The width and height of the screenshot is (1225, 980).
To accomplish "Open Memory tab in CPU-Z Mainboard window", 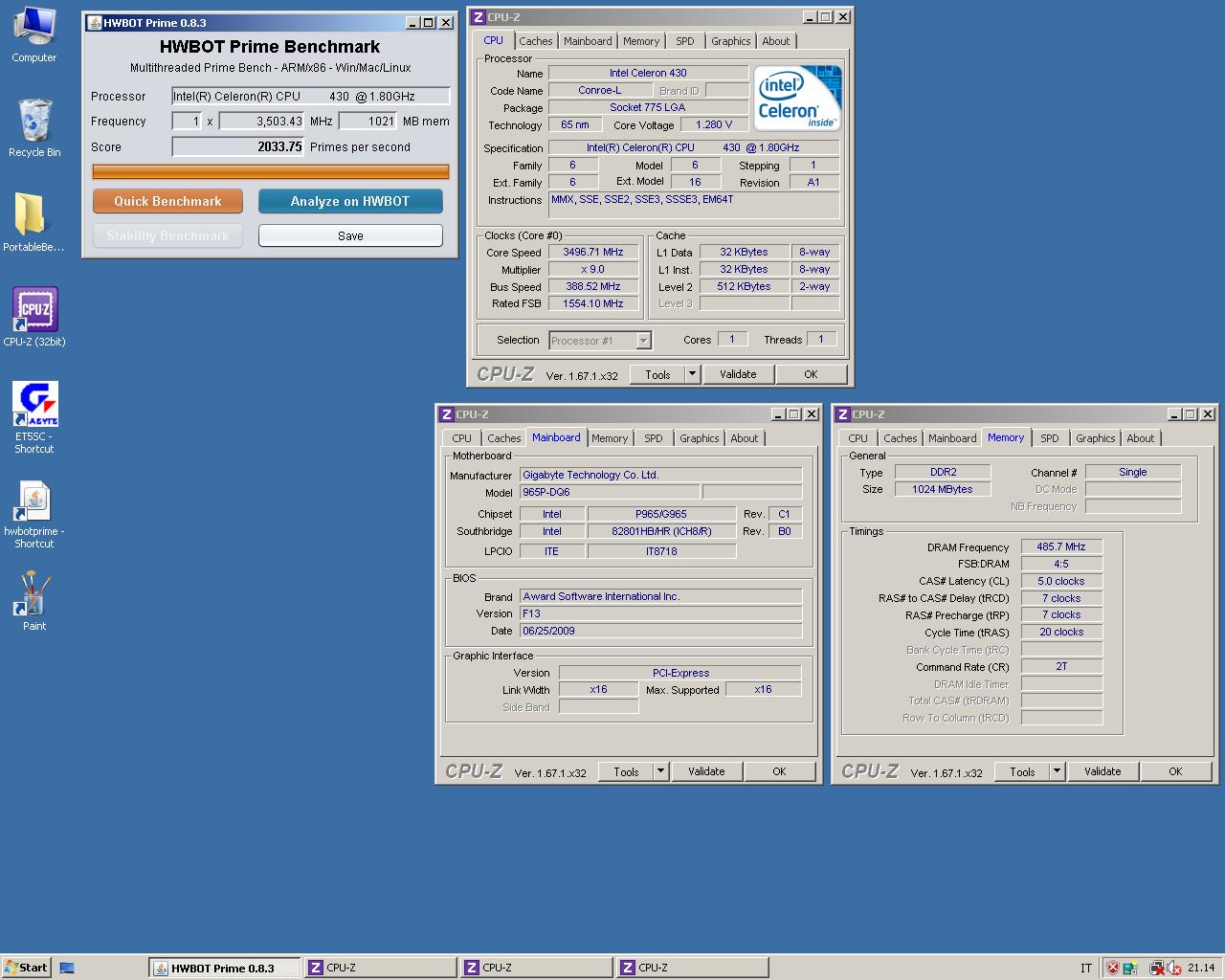I will pos(610,438).
